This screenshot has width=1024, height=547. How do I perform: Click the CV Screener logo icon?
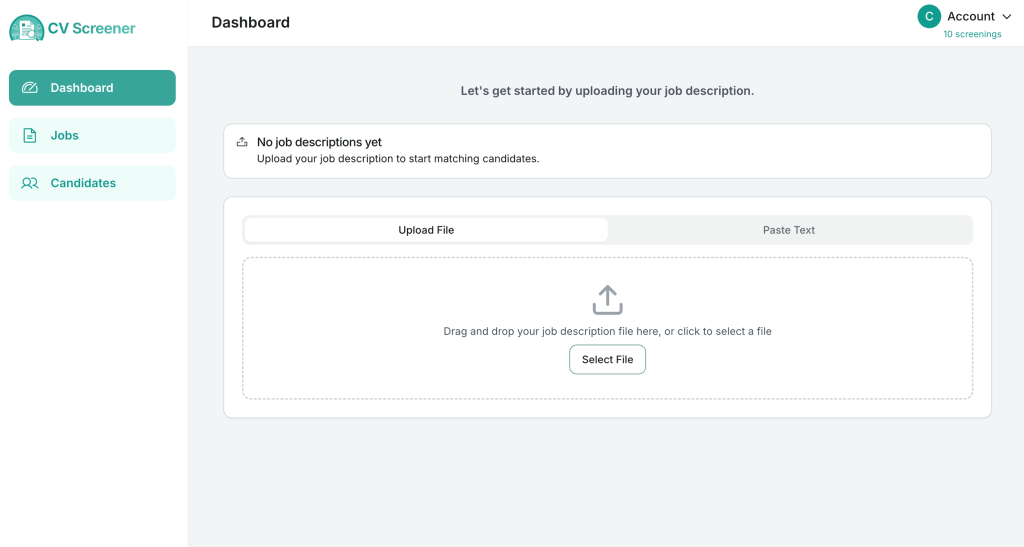pos(26,28)
